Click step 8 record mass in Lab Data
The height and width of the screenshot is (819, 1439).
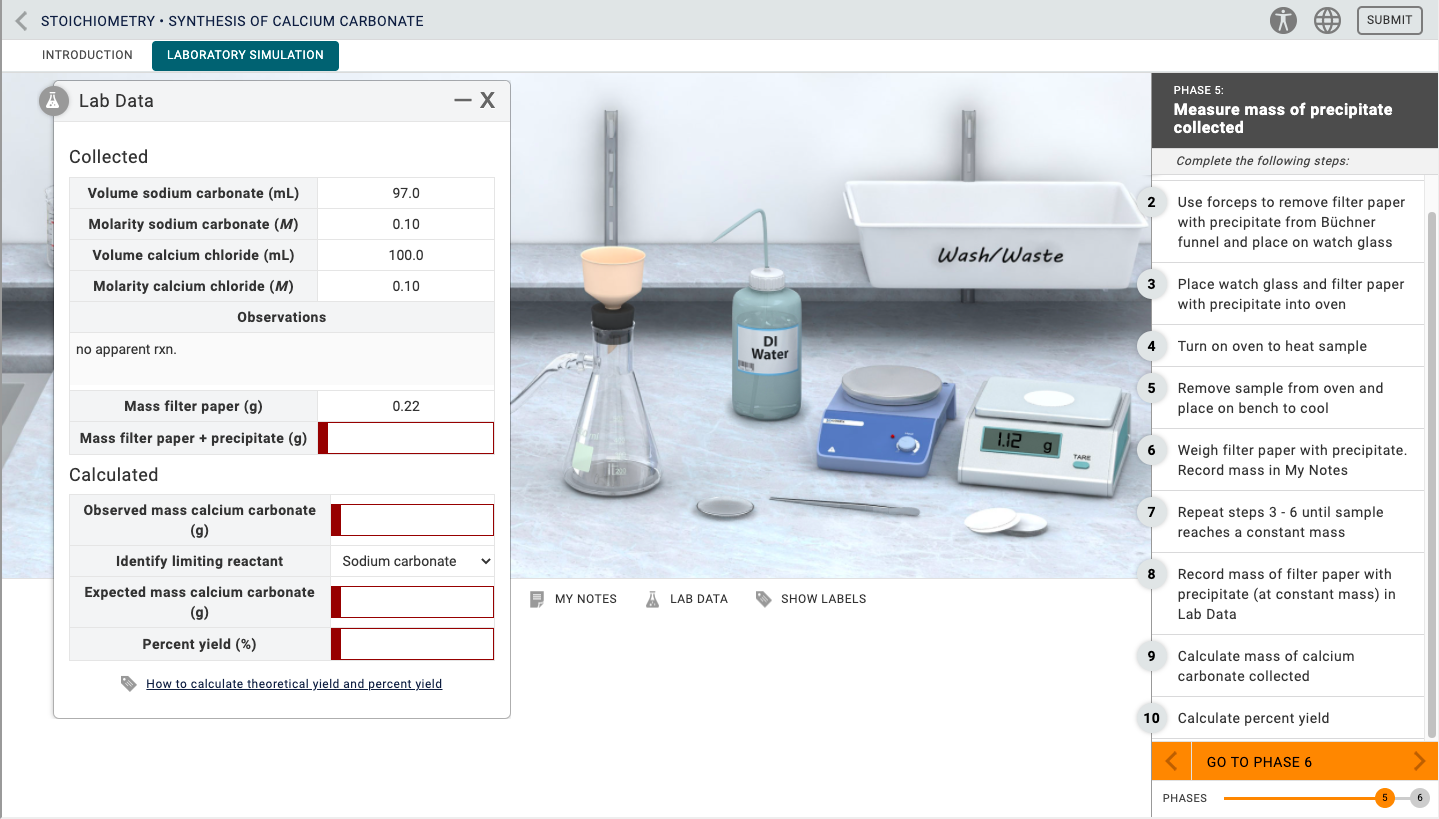[1287, 594]
